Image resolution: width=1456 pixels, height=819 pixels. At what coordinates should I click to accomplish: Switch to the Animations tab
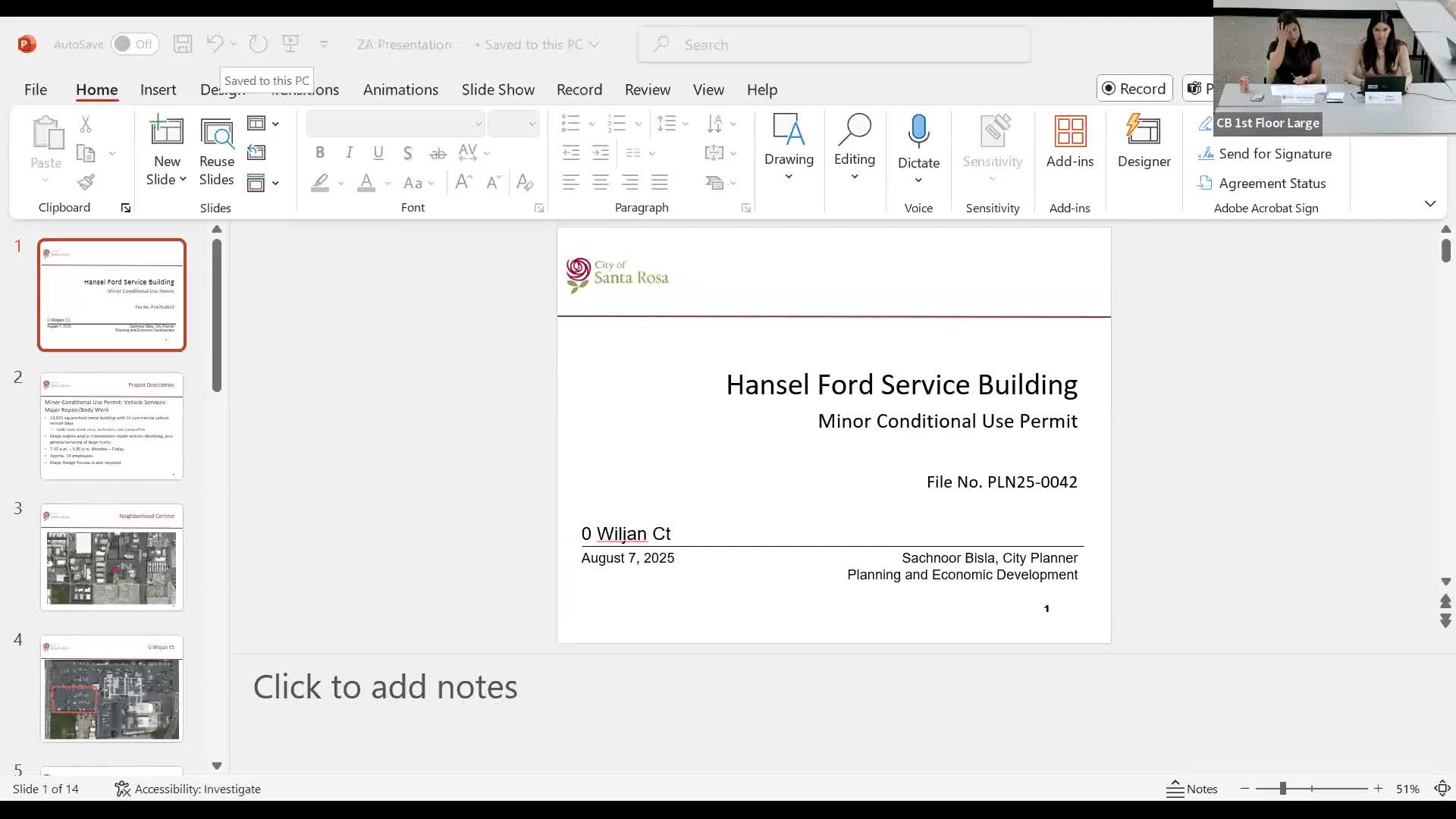pyautogui.click(x=400, y=89)
